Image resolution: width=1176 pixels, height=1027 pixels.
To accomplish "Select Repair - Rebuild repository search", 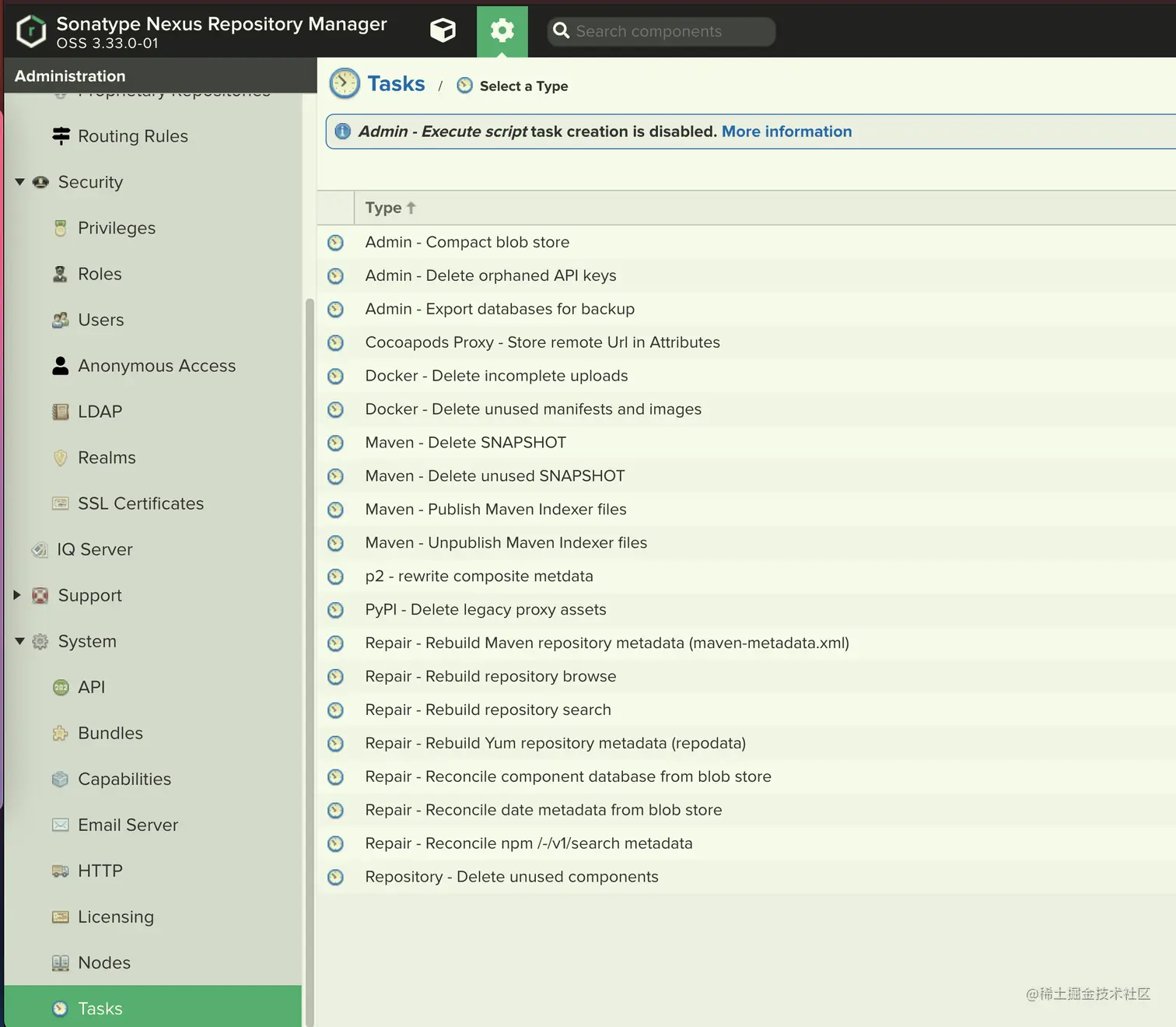I will point(747,710).
